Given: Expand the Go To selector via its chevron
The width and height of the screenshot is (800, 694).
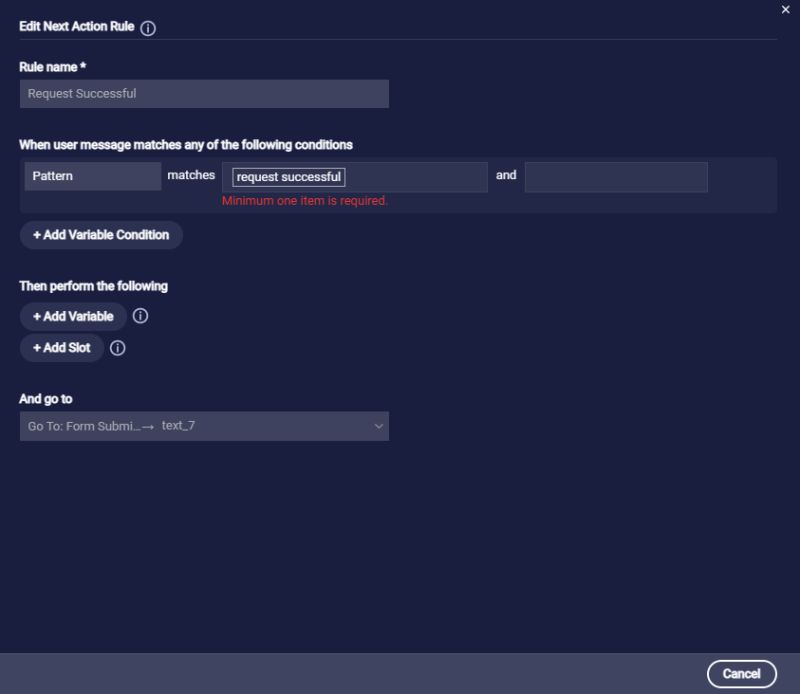Looking at the screenshot, I should click(x=378, y=425).
